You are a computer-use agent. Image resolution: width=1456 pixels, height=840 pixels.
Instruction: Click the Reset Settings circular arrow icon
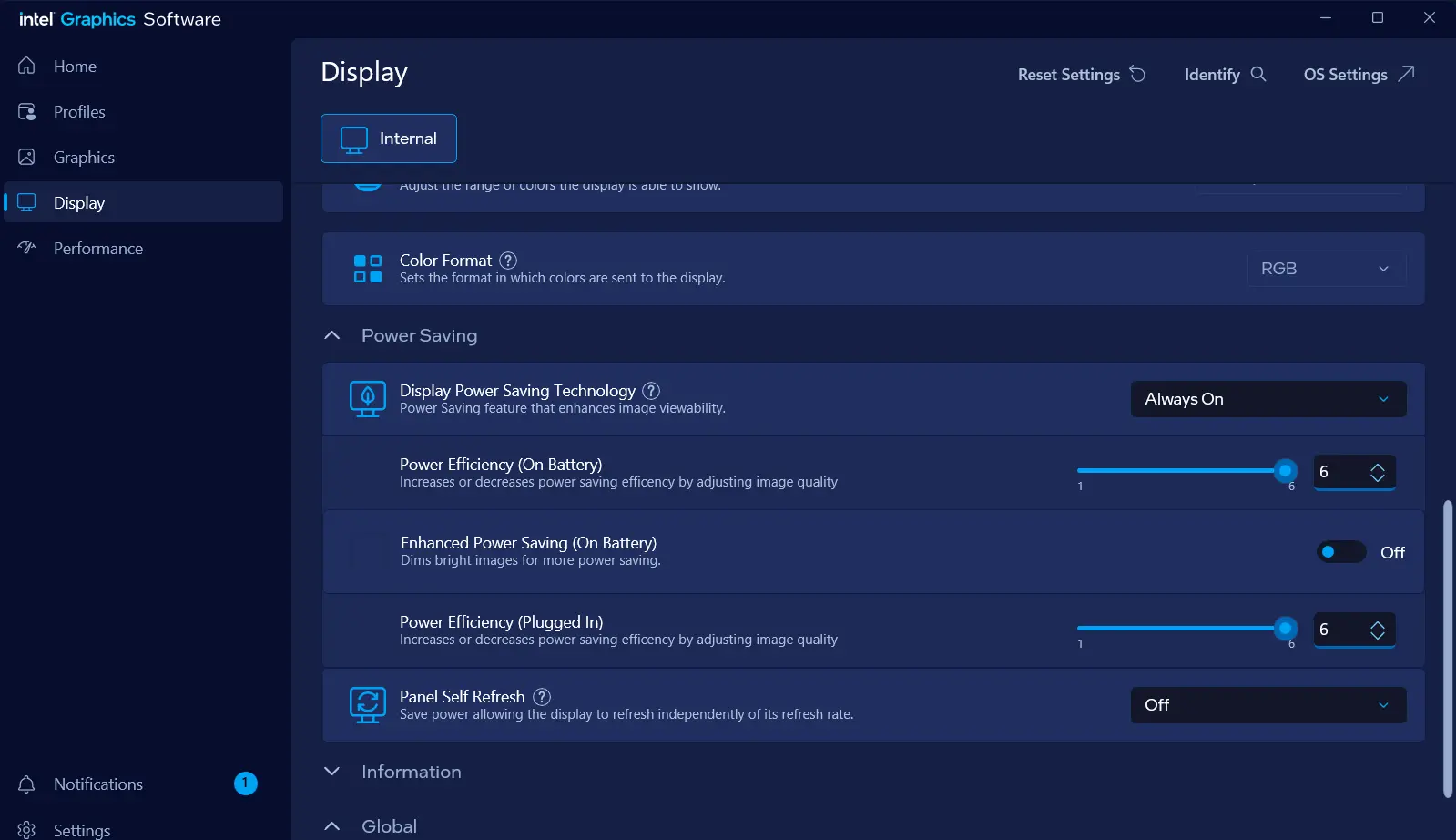tap(1137, 74)
